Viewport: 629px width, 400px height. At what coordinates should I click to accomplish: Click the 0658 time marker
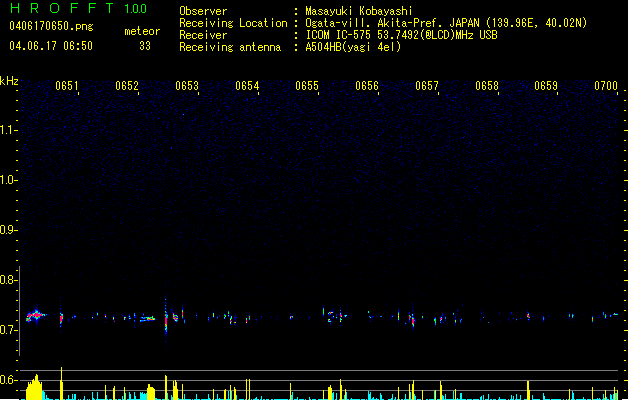tap(487, 86)
